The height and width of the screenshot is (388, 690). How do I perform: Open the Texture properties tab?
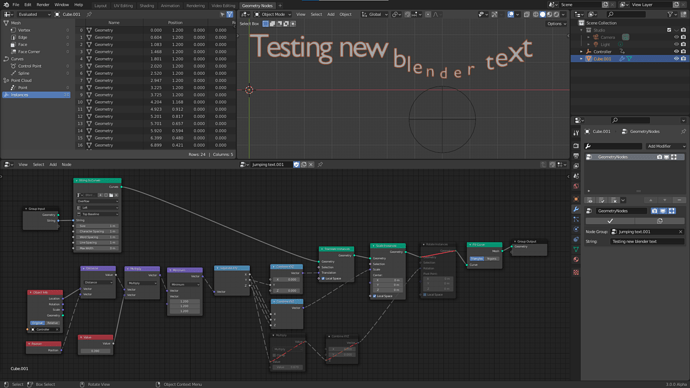576,272
